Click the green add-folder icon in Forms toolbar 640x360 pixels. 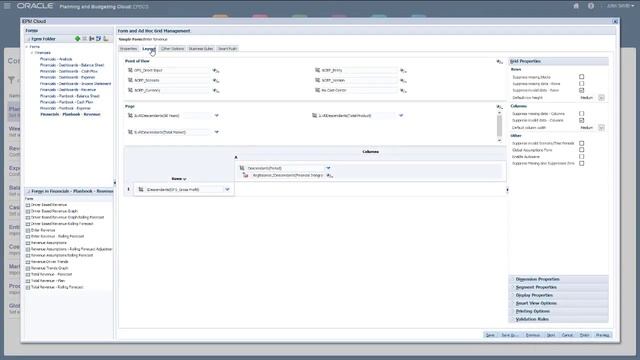click(x=78, y=38)
